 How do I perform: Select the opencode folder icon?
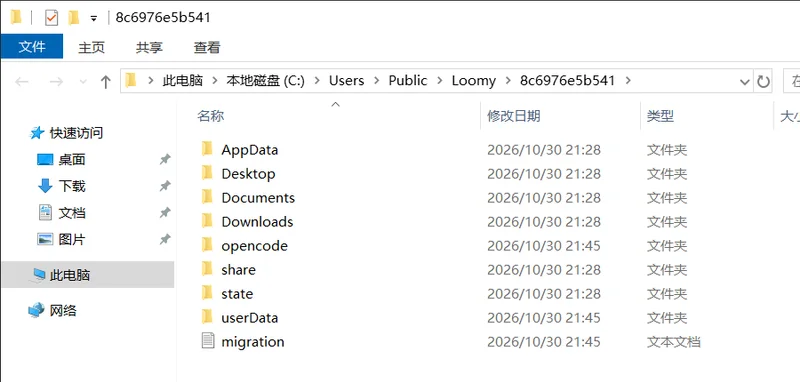[207, 245]
